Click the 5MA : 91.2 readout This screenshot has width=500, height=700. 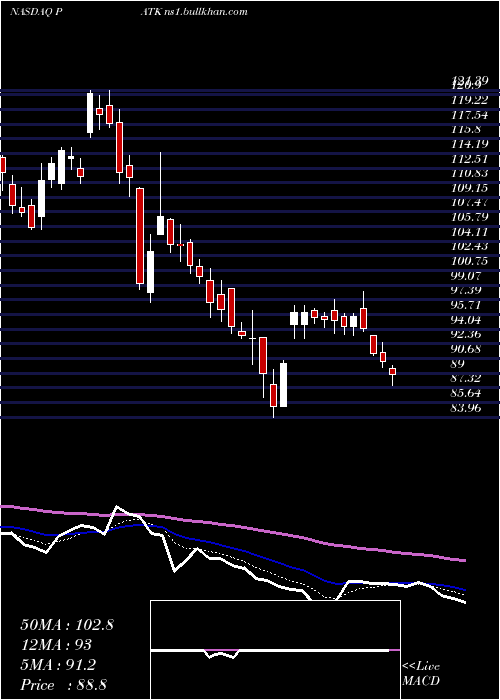(x=58, y=665)
